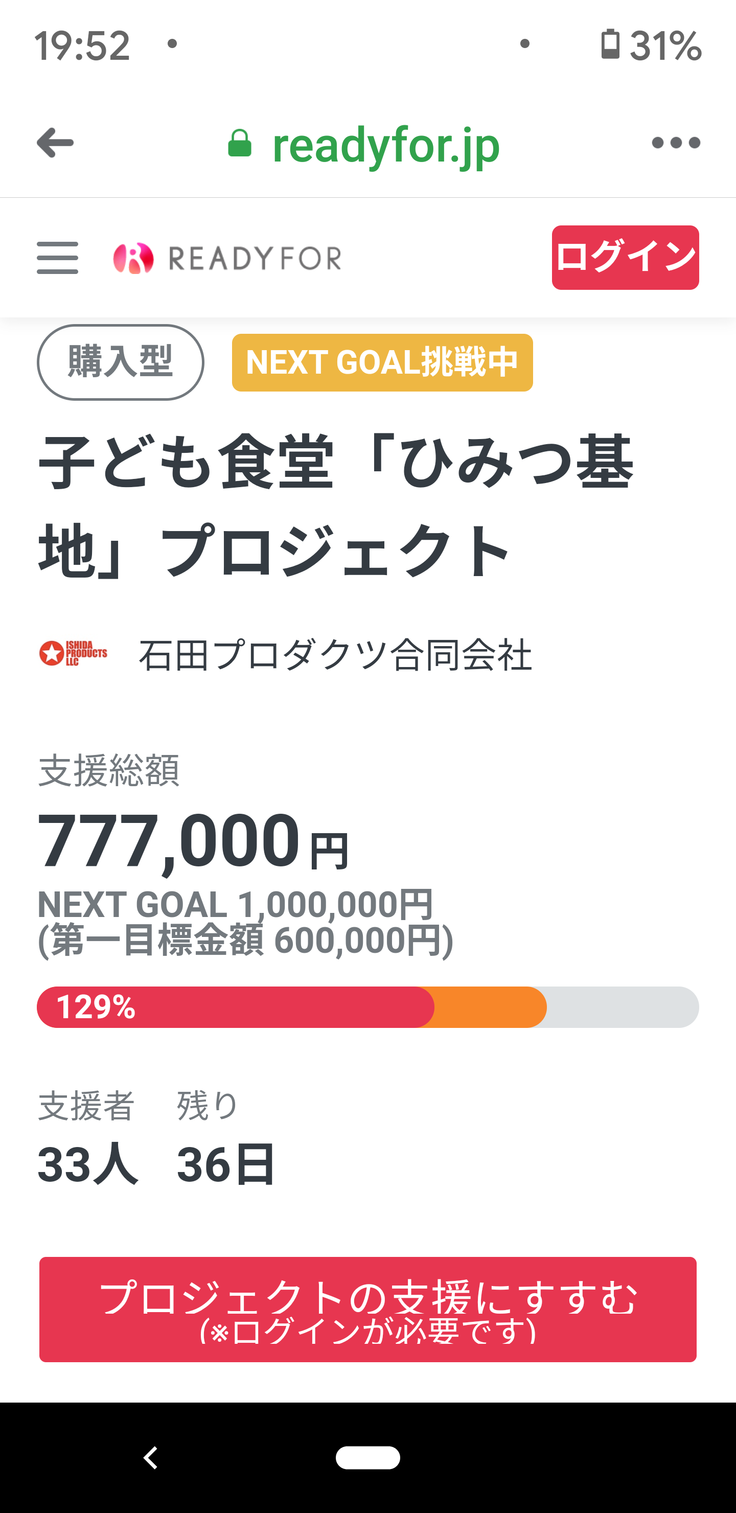
Task: Click the 129% funding progress bar
Action: pyautogui.click(x=367, y=1007)
